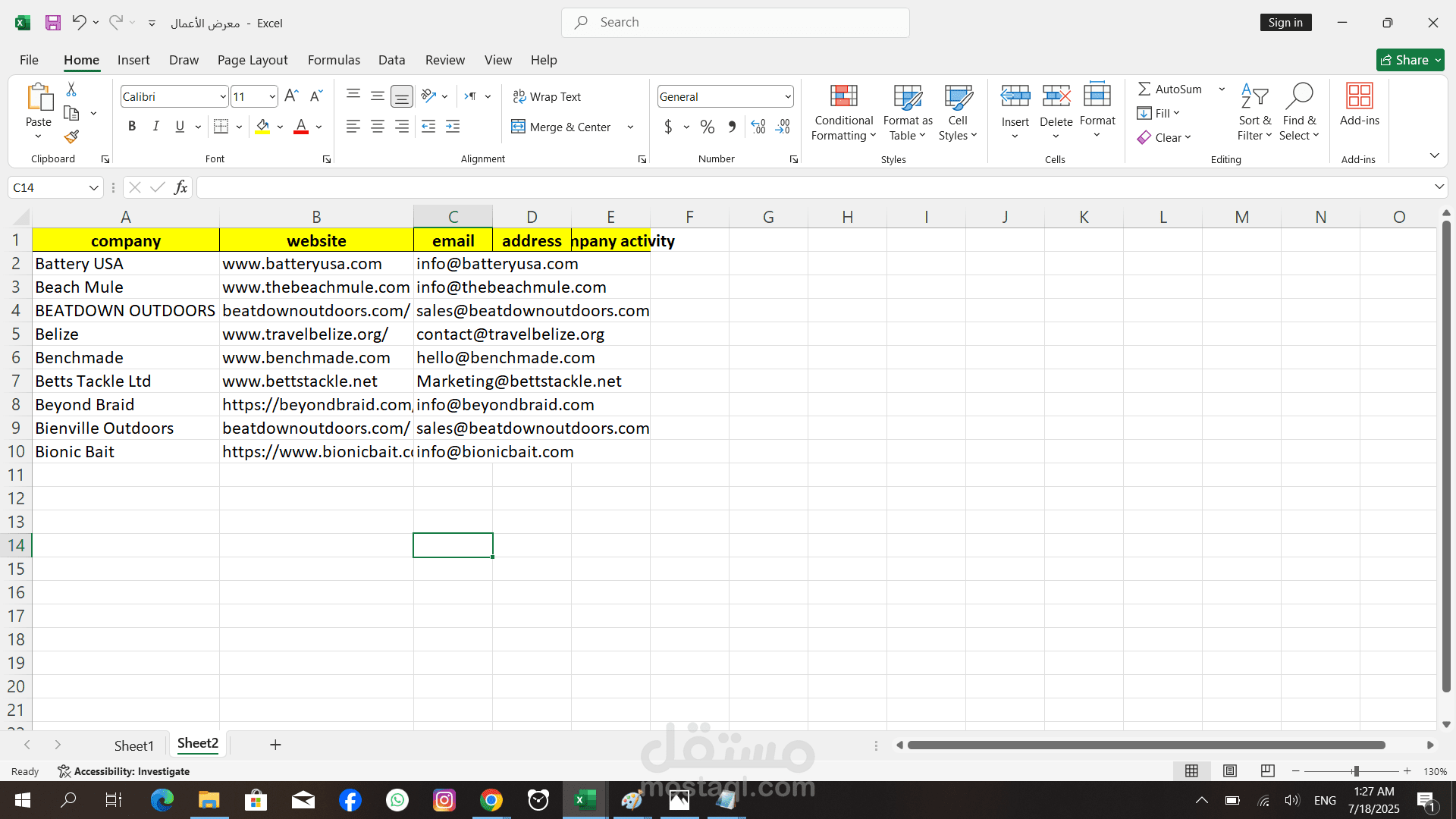1456x819 pixels.
Task: Collapse the ribbon with chevron
Action: [1434, 155]
